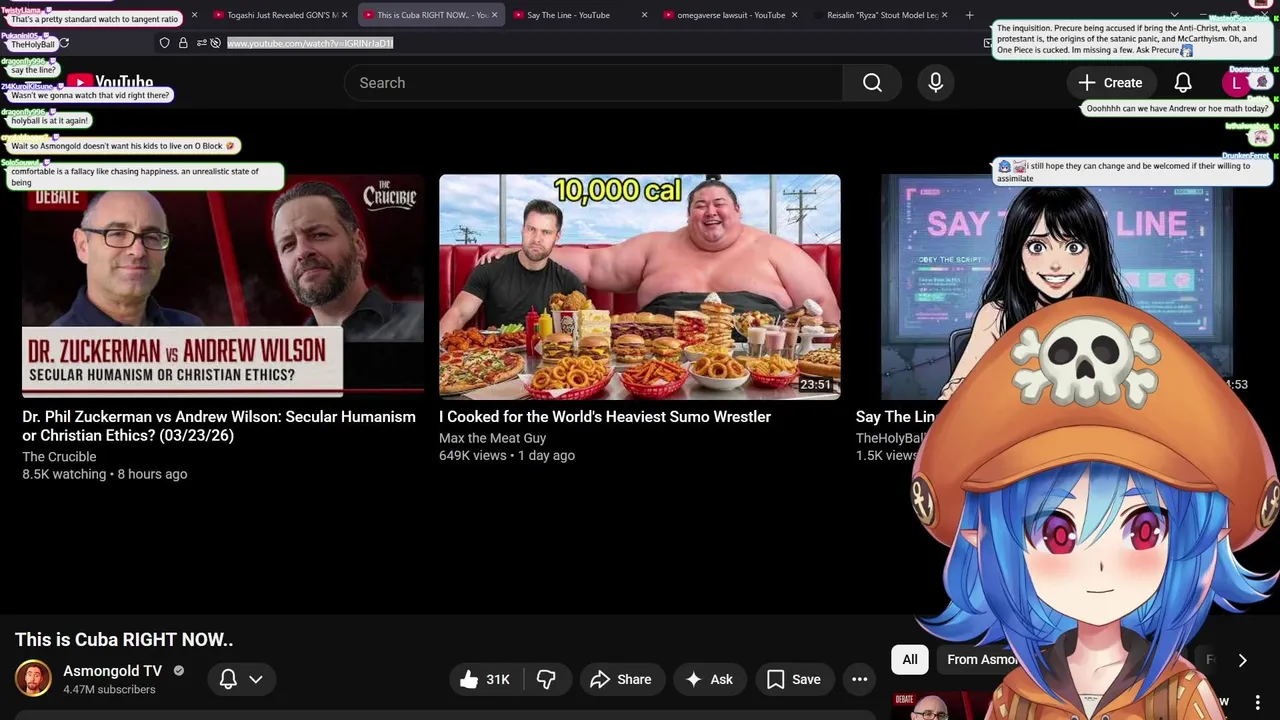Open the World's Heaviest Sumo Wrestler thumbnail
This screenshot has width=1280, height=720.
(640, 287)
